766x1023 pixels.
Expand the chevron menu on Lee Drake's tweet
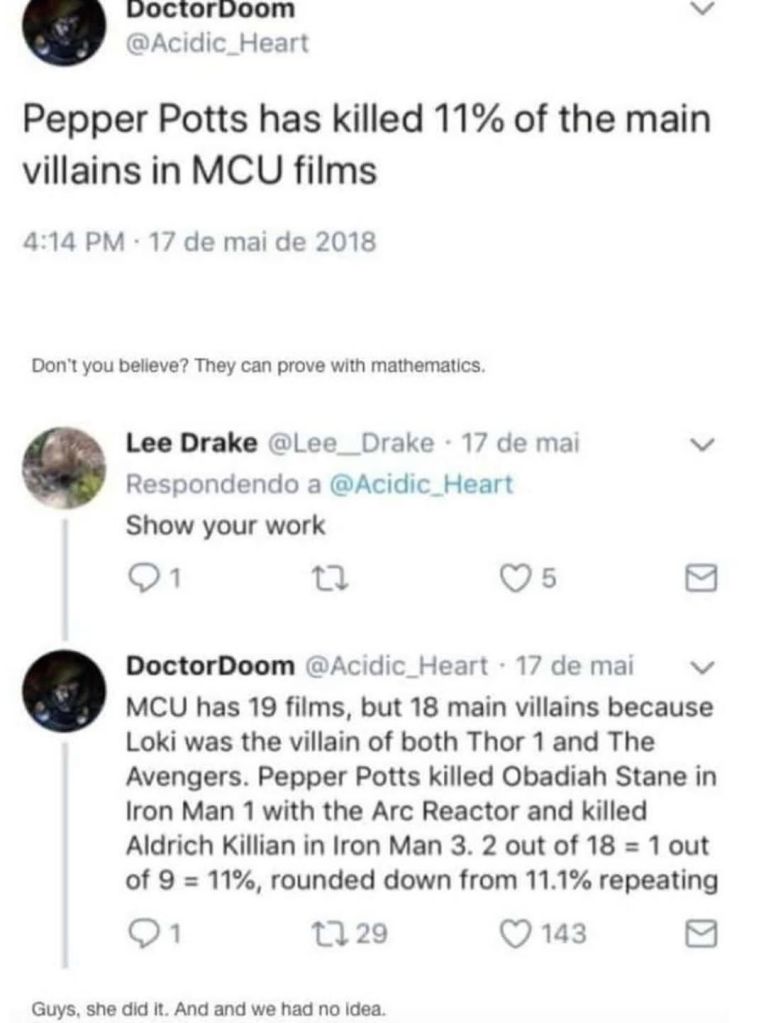703,444
